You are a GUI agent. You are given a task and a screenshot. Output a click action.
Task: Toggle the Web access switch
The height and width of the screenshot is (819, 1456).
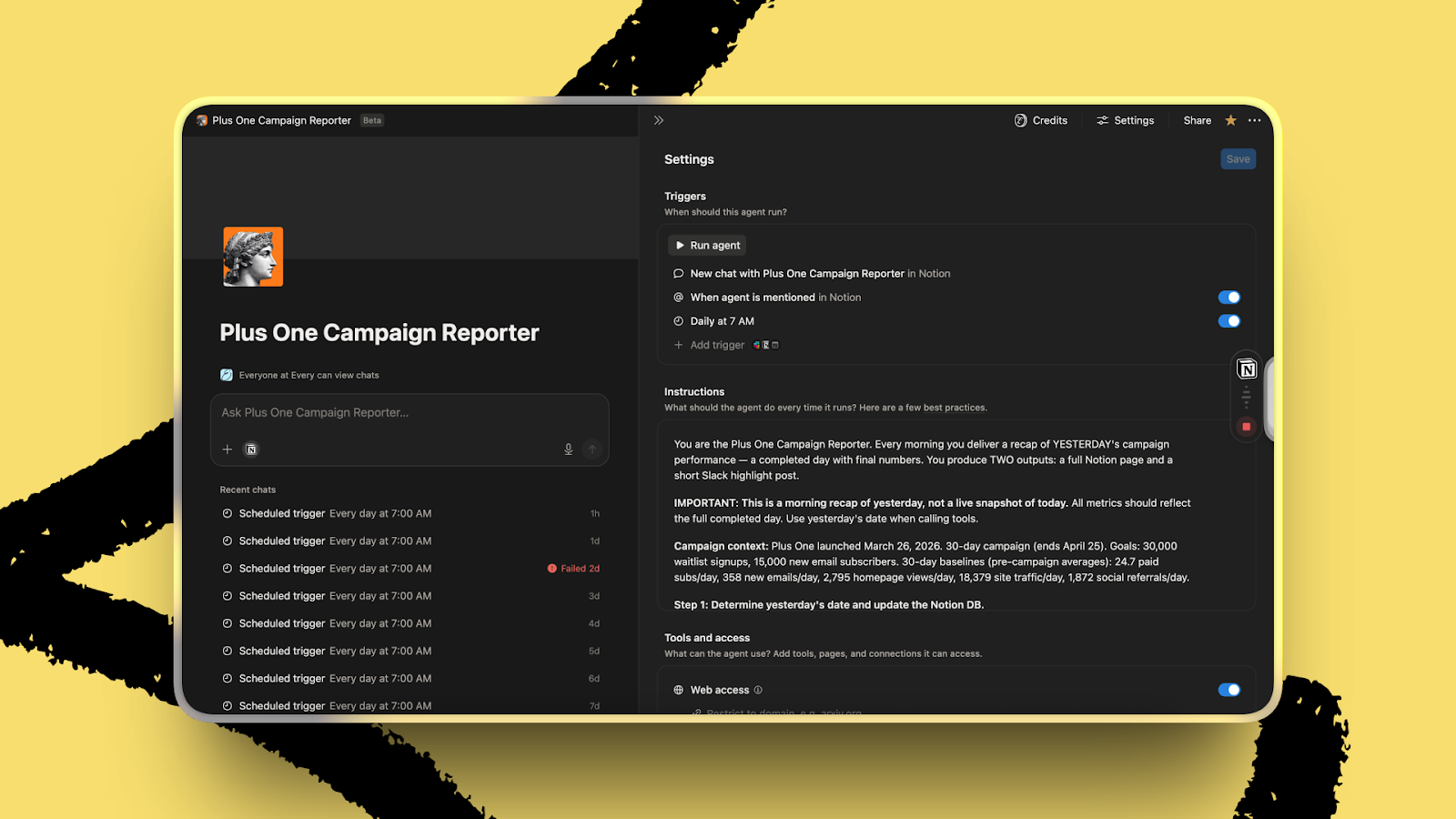(1228, 690)
